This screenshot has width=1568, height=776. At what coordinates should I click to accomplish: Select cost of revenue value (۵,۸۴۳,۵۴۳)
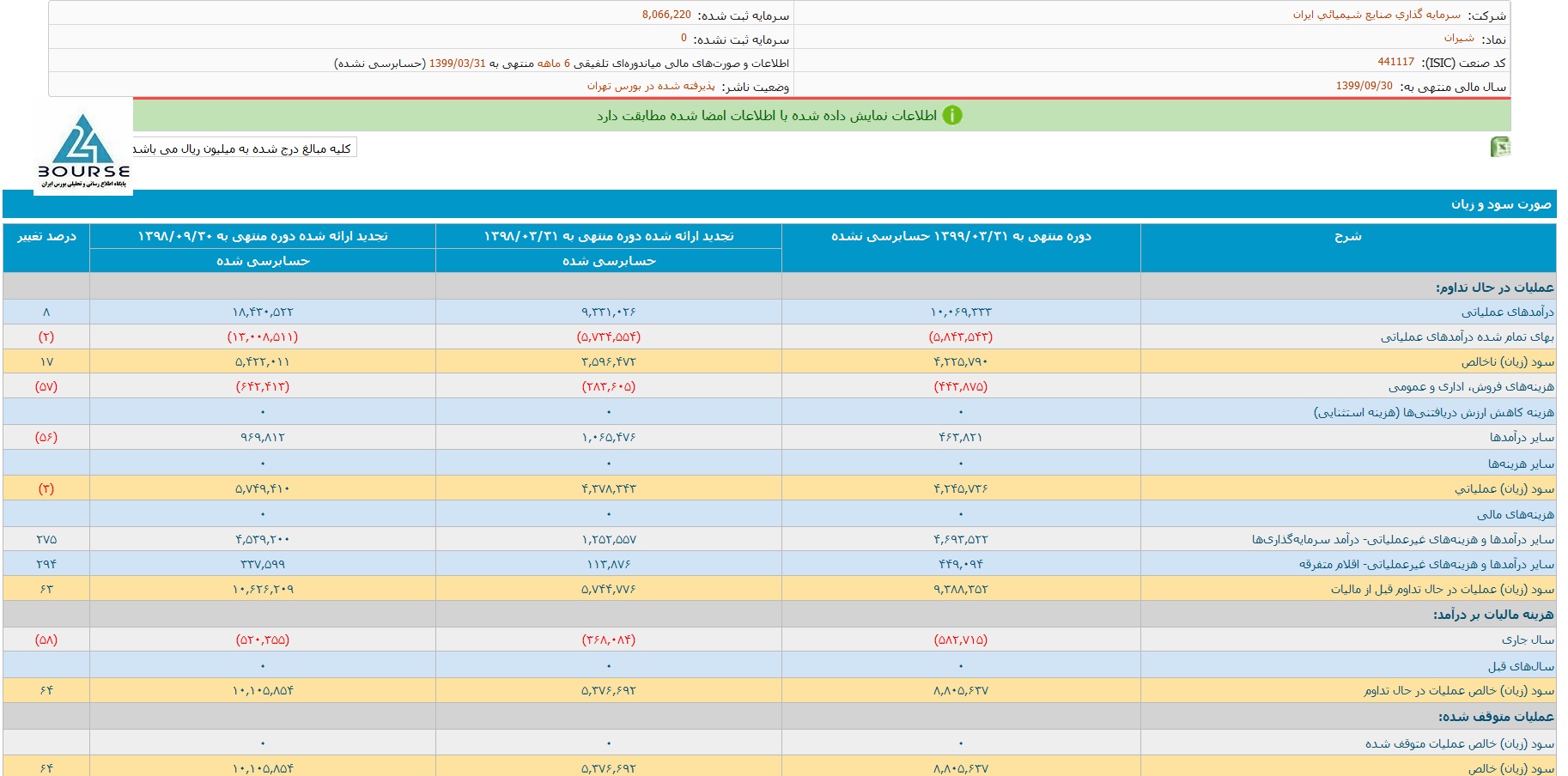(x=961, y=336)
